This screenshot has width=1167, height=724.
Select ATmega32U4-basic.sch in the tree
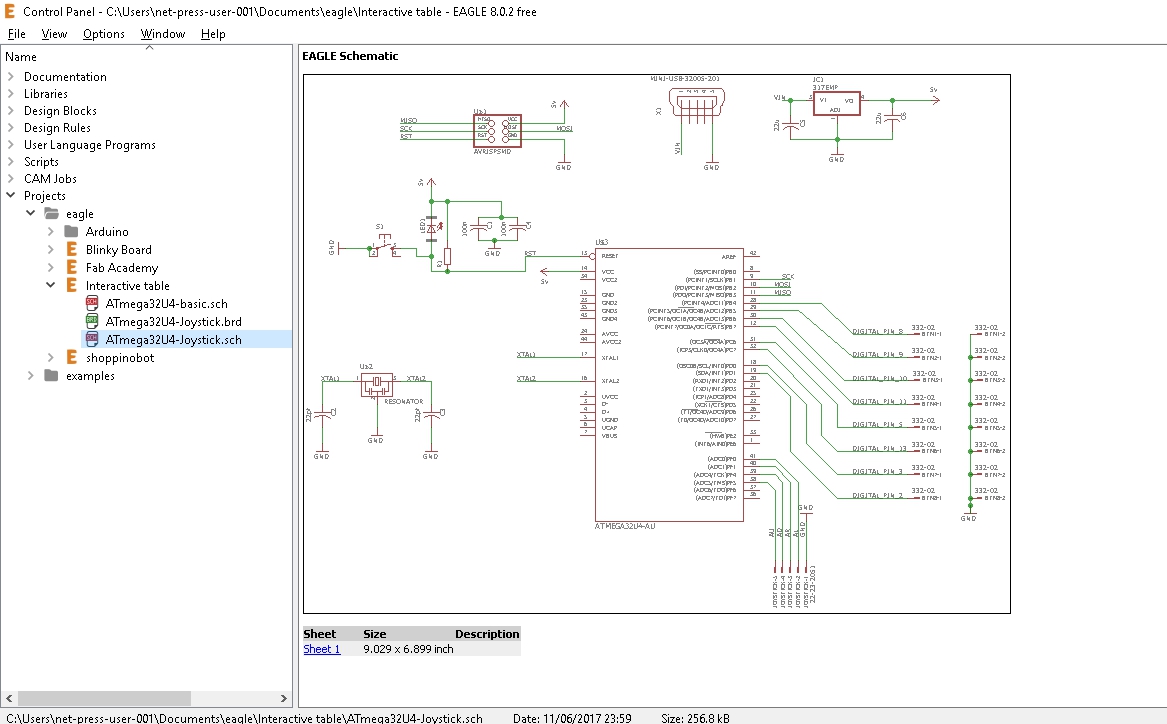click(x=167, y=304)
